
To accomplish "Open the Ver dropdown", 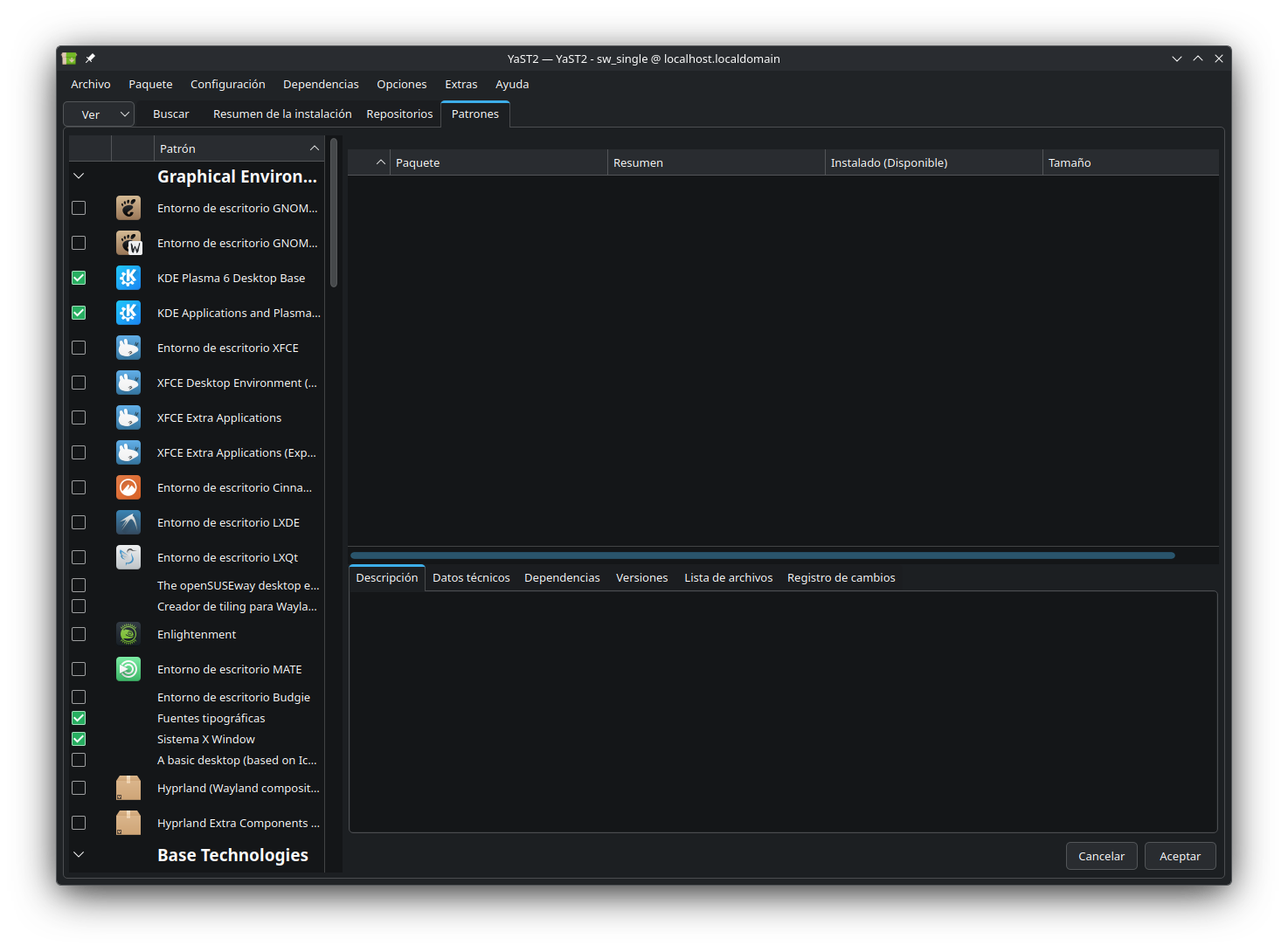I will tap(99, 114).
